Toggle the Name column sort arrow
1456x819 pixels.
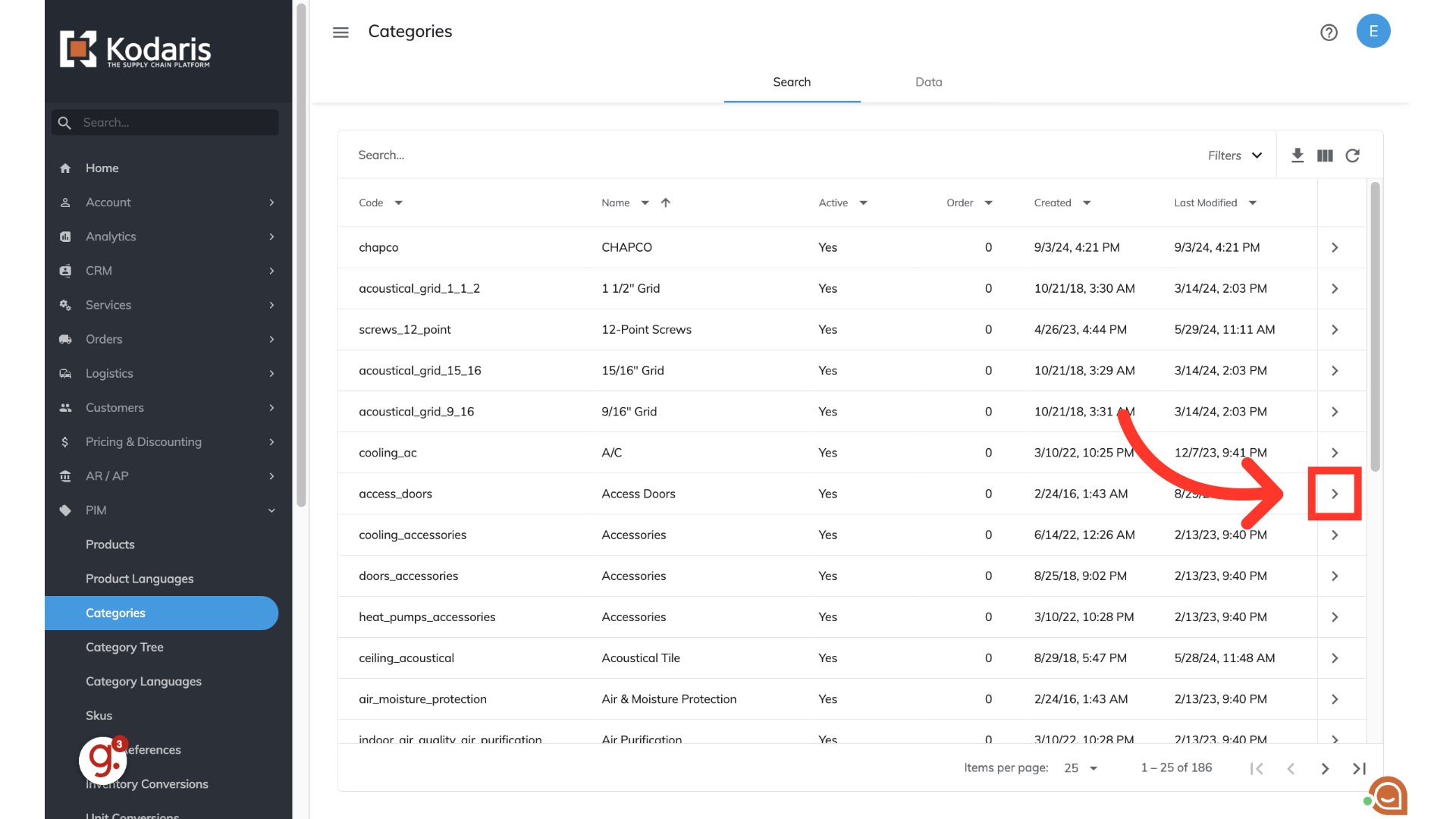pyautogui.click(x=666, y=202)
